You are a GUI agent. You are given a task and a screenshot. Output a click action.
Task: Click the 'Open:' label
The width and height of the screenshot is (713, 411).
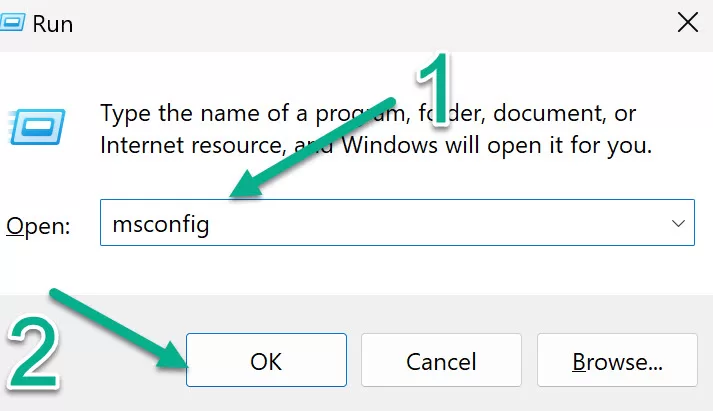38,226
